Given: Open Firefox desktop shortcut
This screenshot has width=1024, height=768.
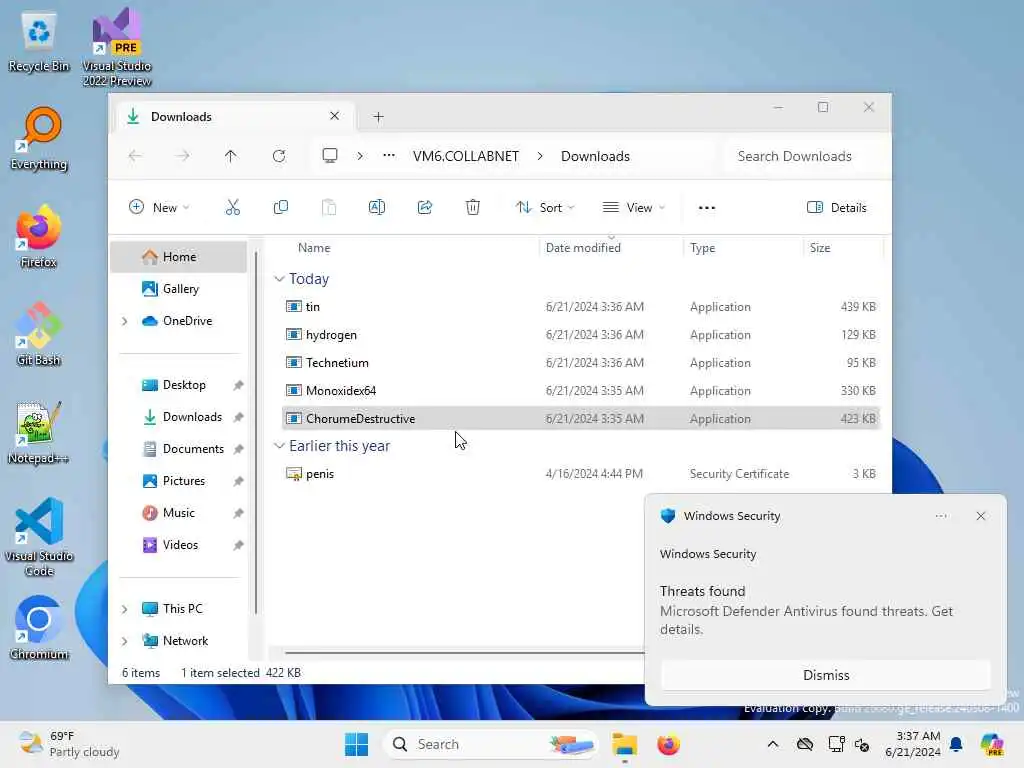Looking at the screenshot, I should pyautogui.click(x=39, y=236).
